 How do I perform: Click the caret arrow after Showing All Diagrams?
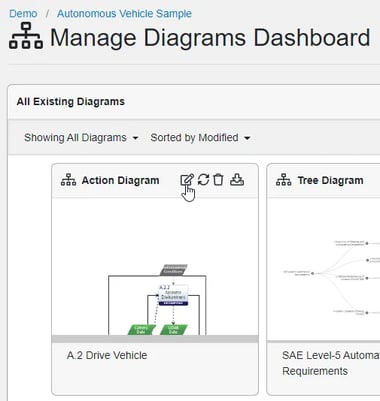click(x=135, y=138)
